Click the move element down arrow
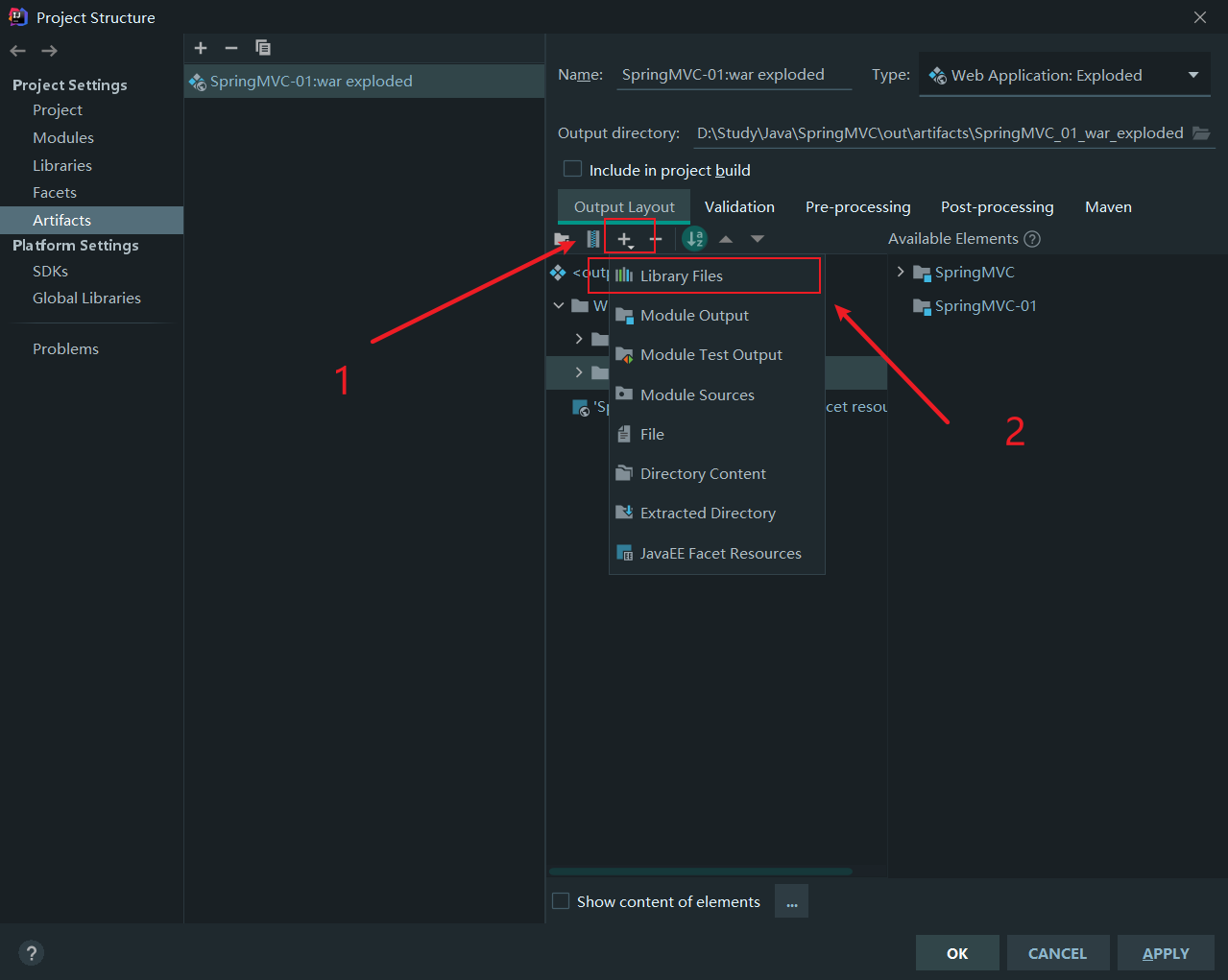The width and height of the screenshot is (1228, 980). pyautogui.click(x=758, y=239)
